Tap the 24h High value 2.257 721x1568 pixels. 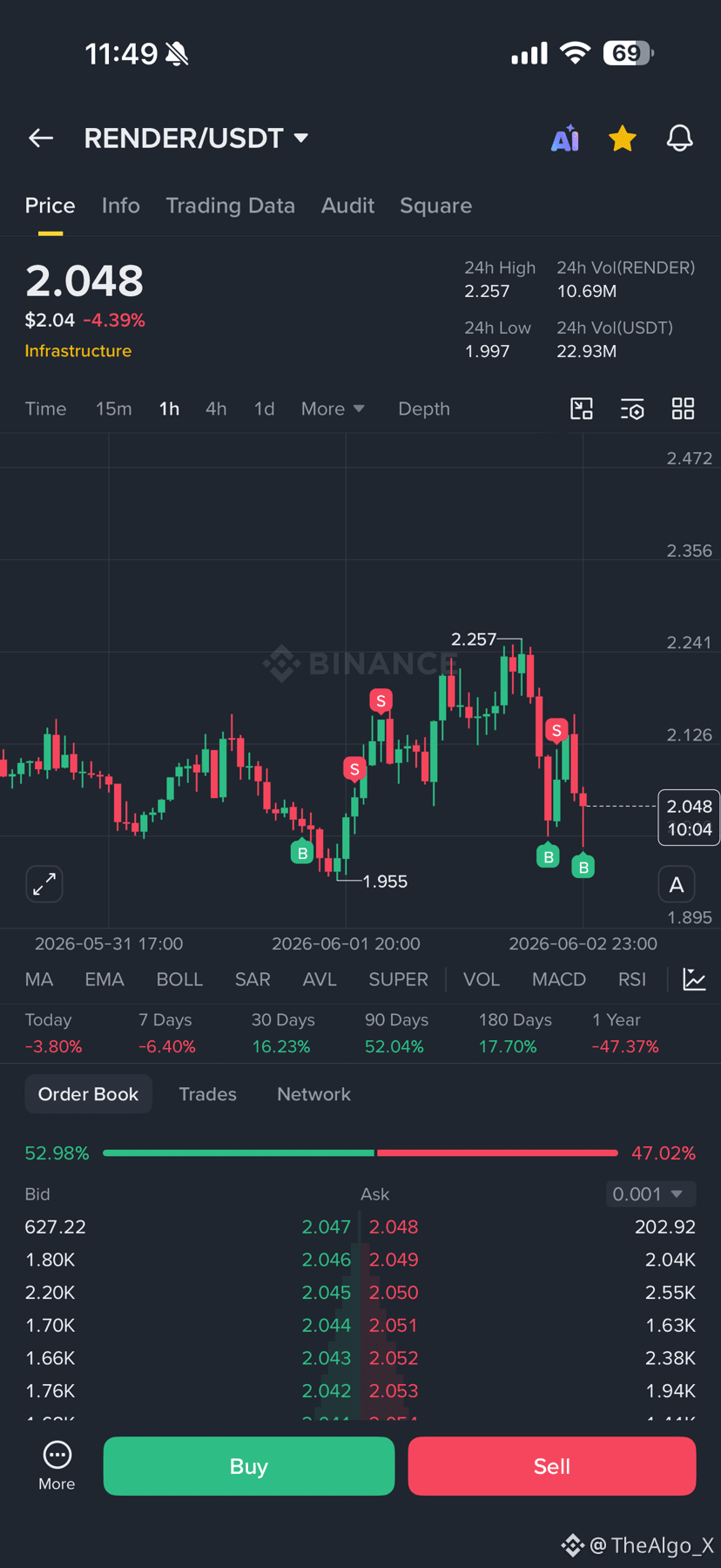click(487, 291)
